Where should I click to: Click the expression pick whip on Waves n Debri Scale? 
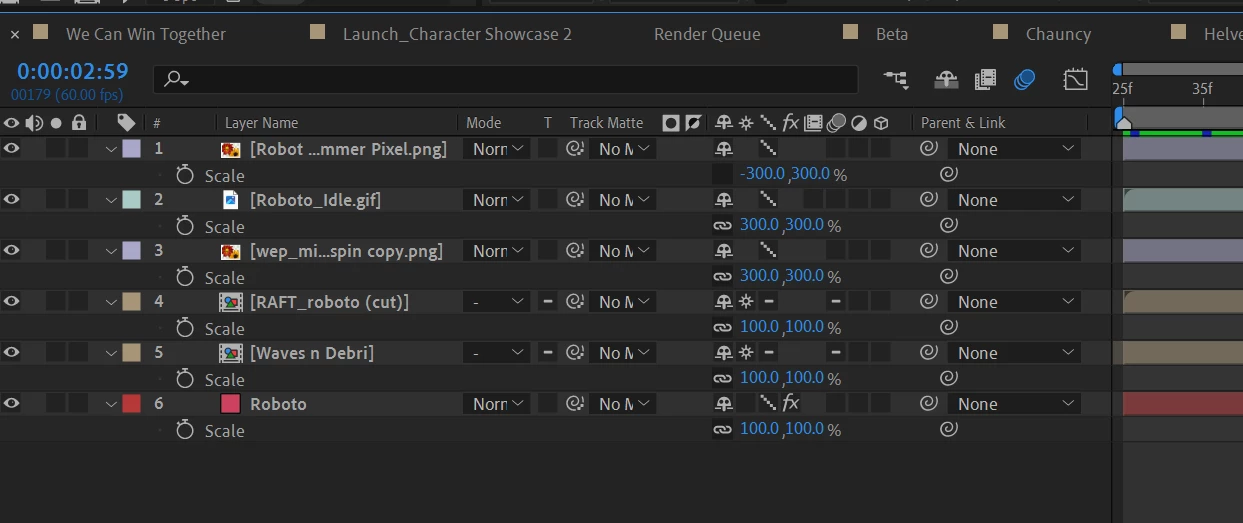pos(949,378)
